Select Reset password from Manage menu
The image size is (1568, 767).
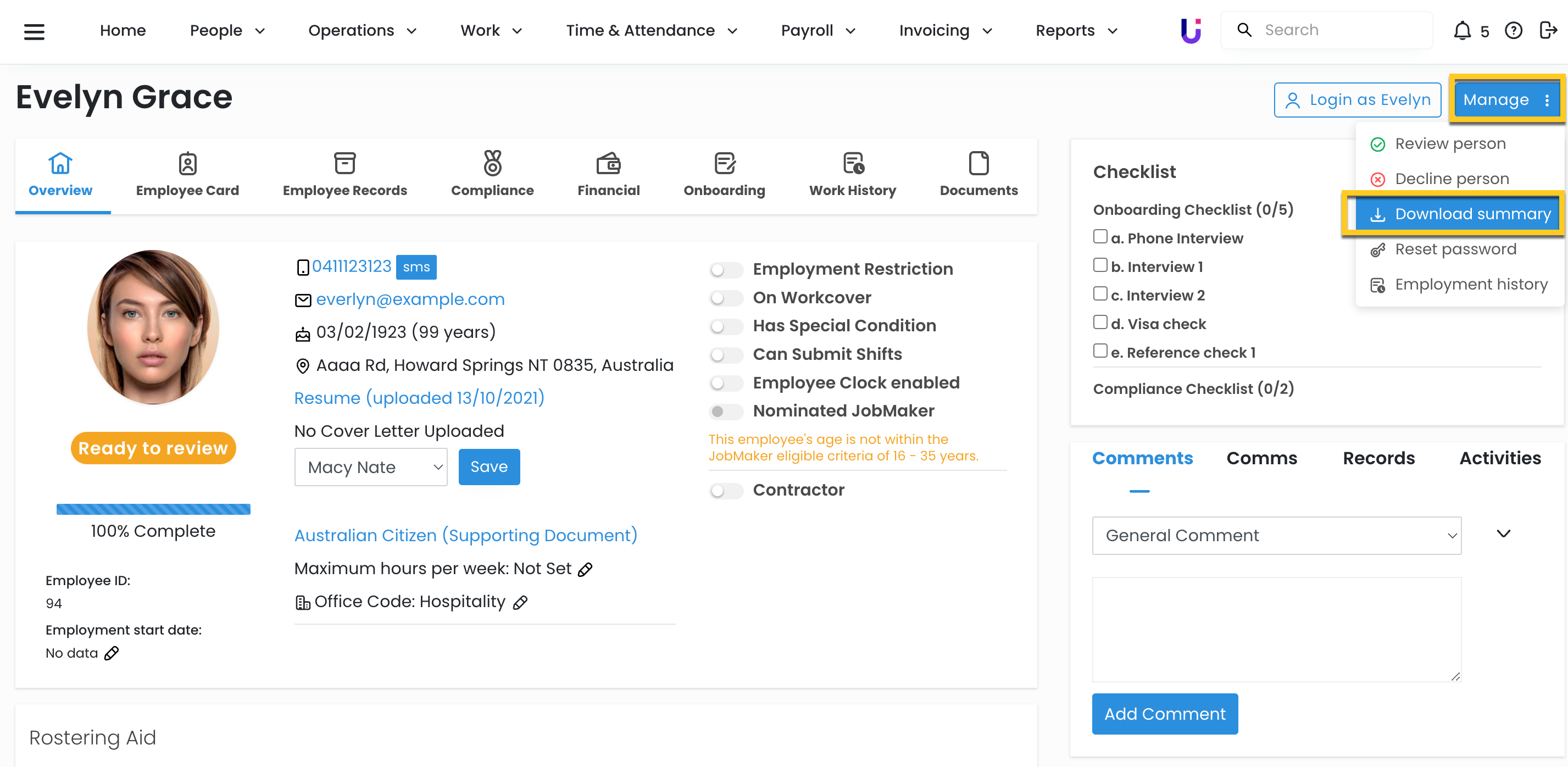tap(1455, 249)
